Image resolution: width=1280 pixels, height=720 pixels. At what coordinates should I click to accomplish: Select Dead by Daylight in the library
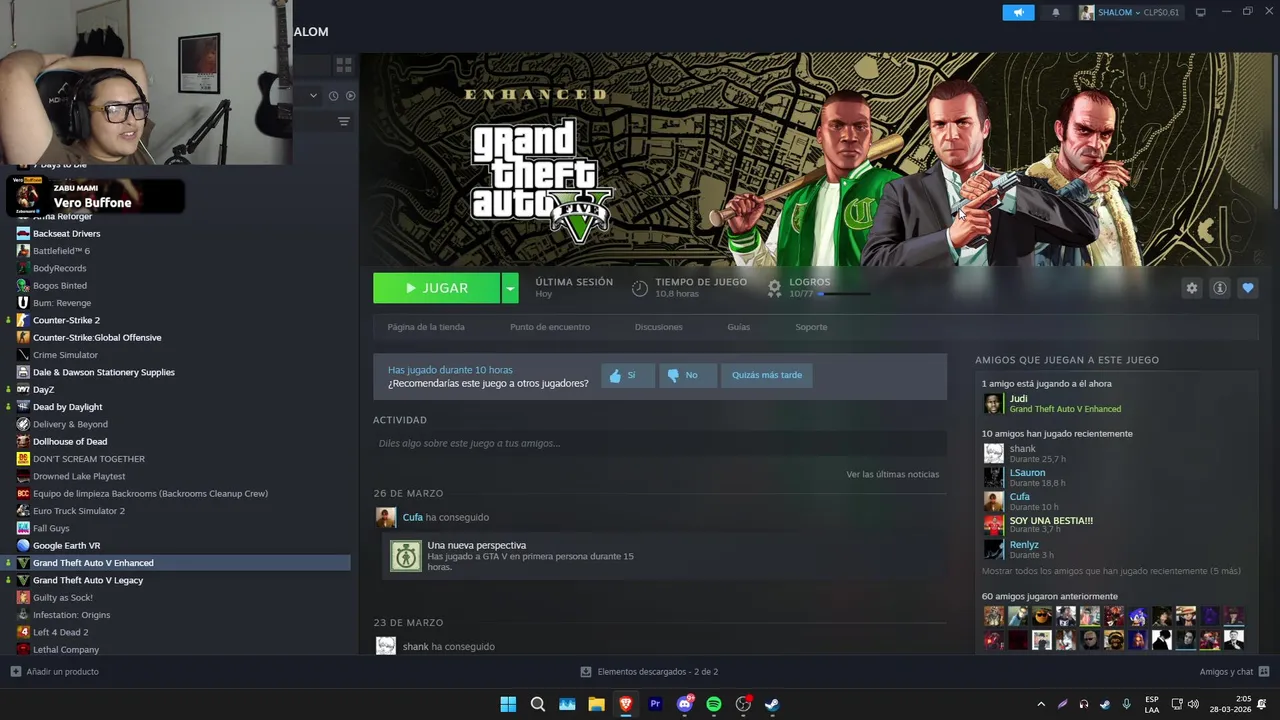tap(67, 407)
